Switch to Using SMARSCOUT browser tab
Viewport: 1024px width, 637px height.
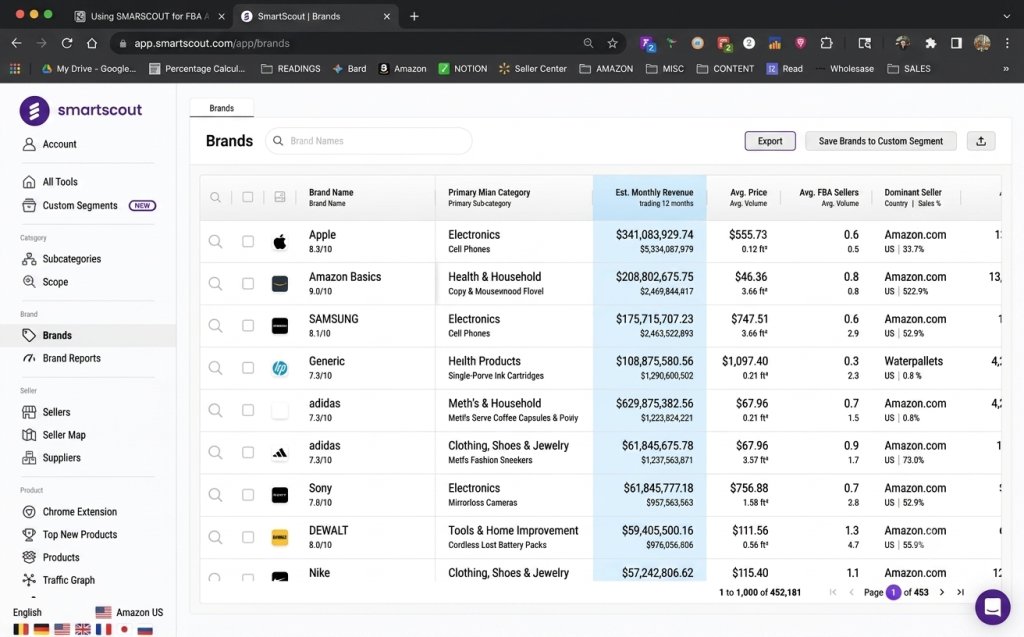coord(151,16)
